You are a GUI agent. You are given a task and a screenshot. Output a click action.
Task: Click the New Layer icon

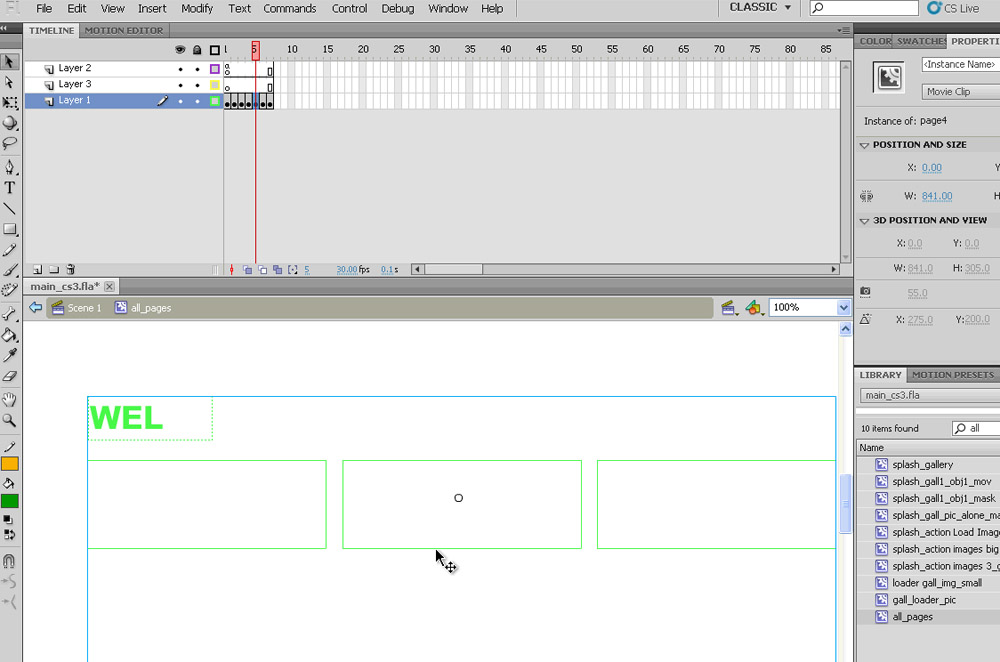37,270
